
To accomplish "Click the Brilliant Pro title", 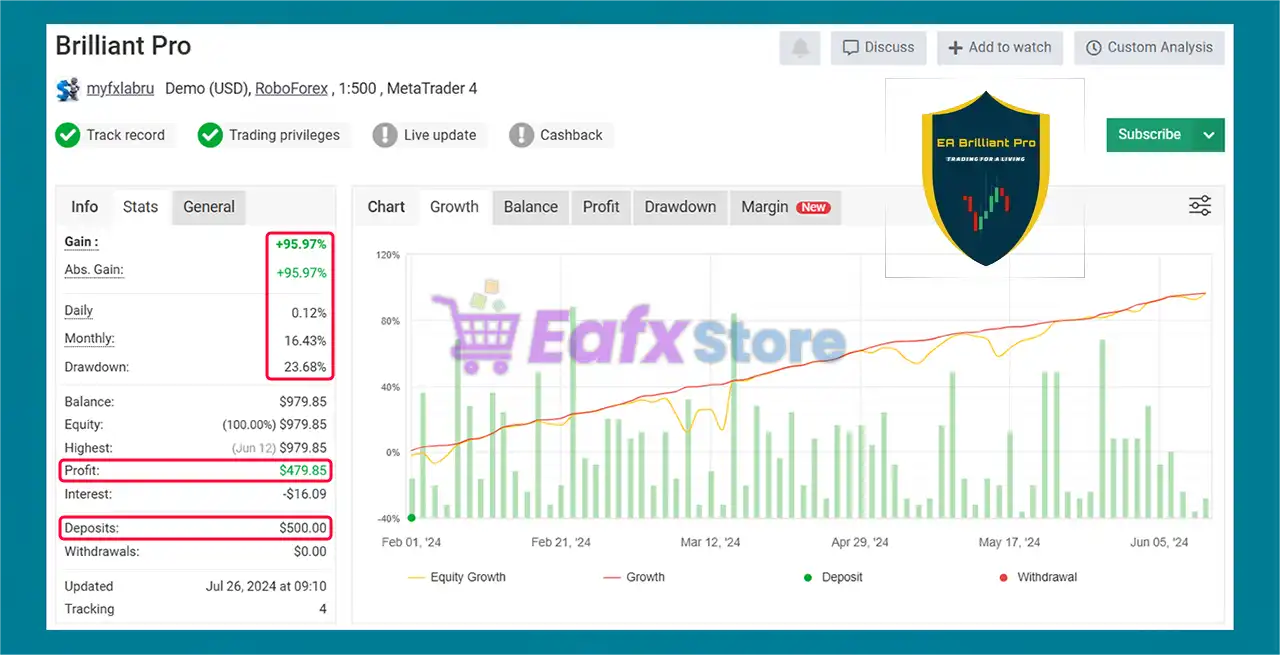I will tap(123, 46).
